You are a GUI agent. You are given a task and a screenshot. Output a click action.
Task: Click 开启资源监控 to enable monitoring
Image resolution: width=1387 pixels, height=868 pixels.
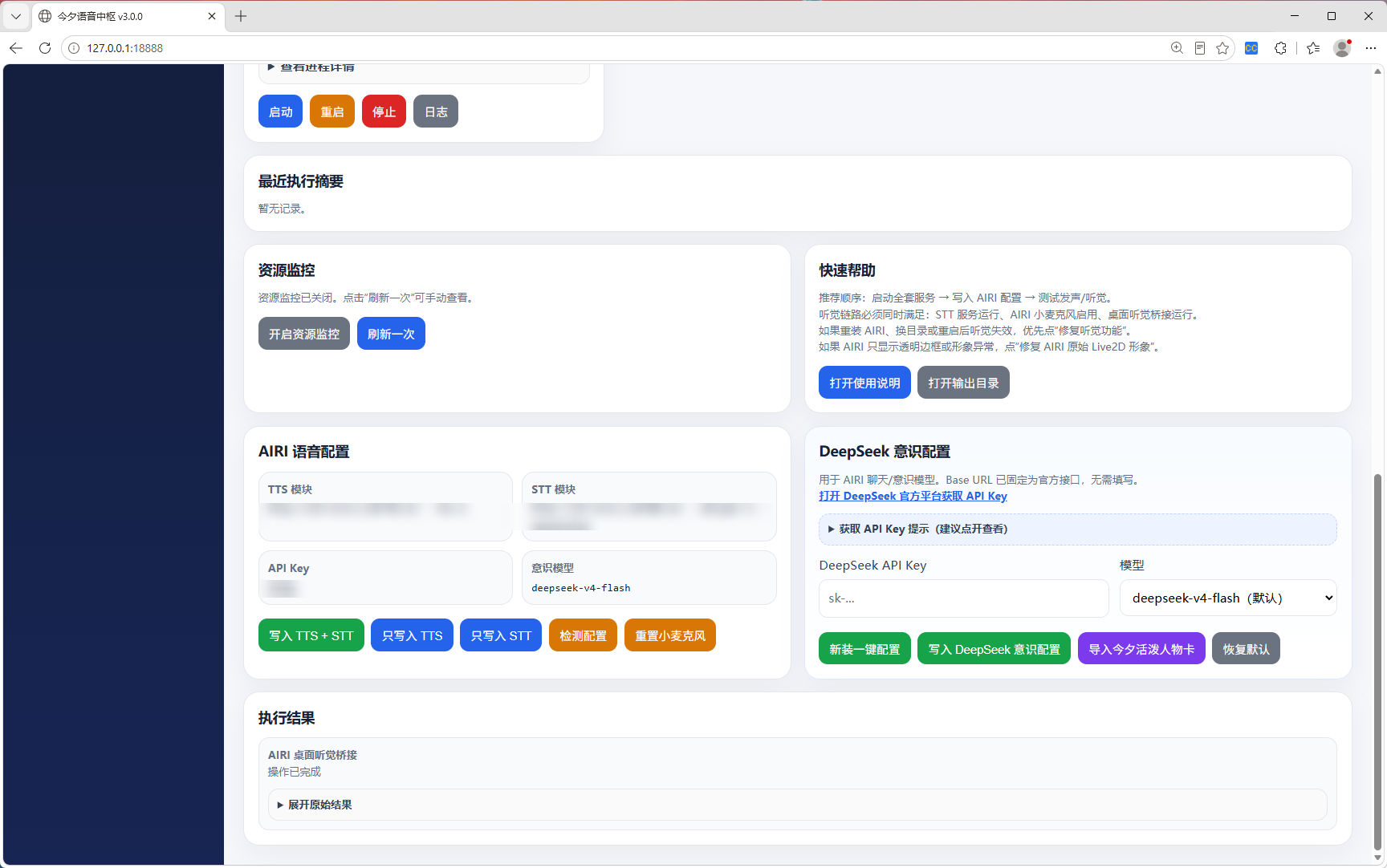pyautogui.click(x=304, y=334)
